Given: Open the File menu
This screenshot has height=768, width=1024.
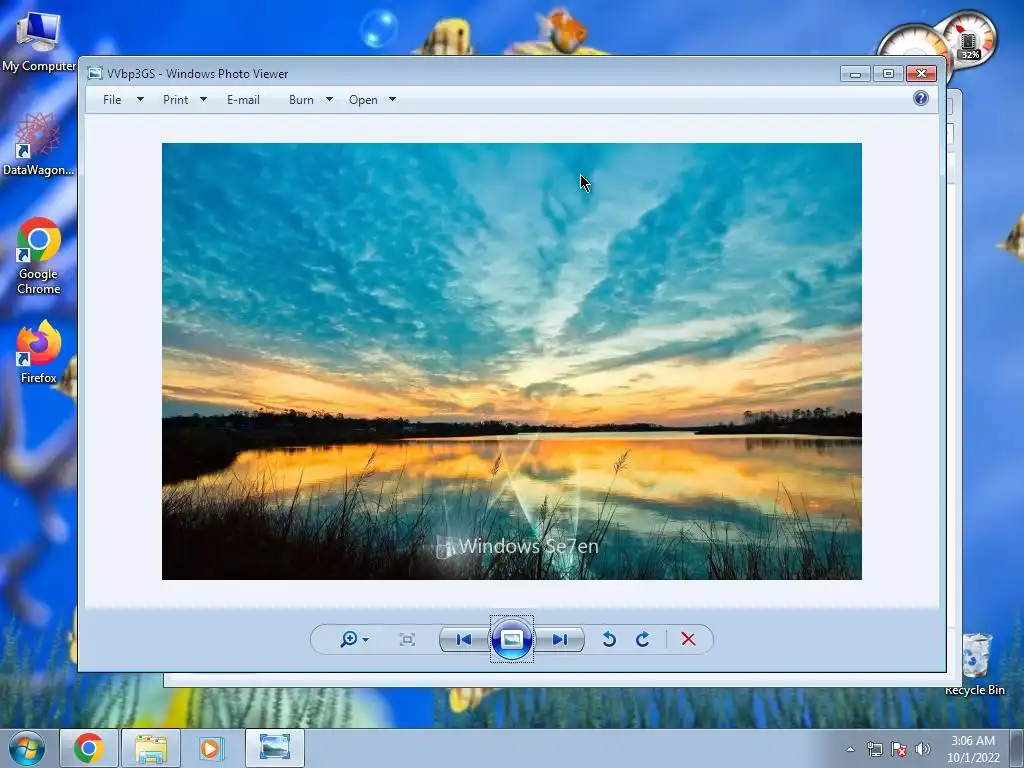Looking at the screenshot, I should tap(112, 100).
